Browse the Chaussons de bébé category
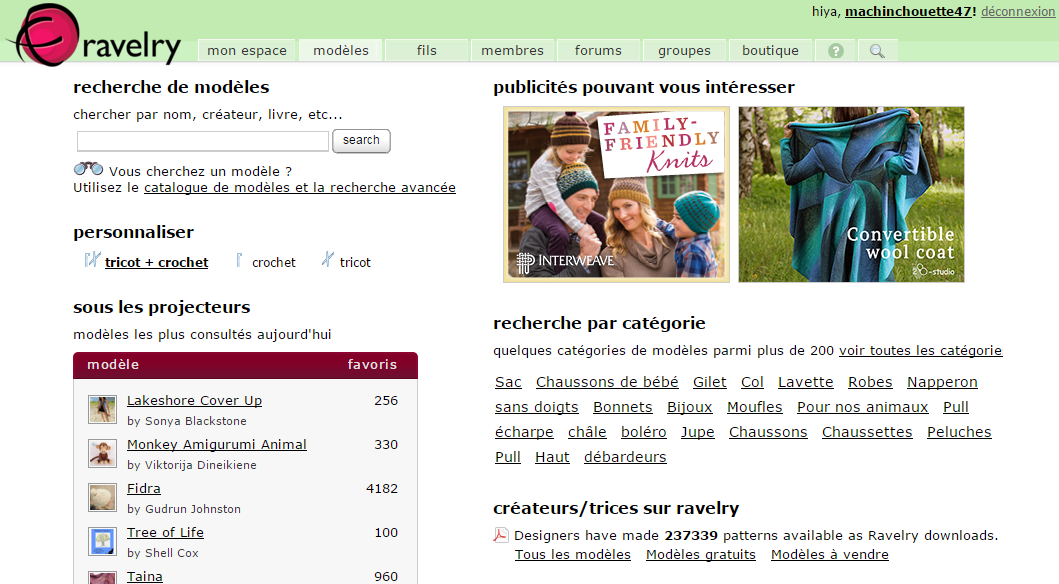The image size is (1059, 584). (x=607, y=382)
